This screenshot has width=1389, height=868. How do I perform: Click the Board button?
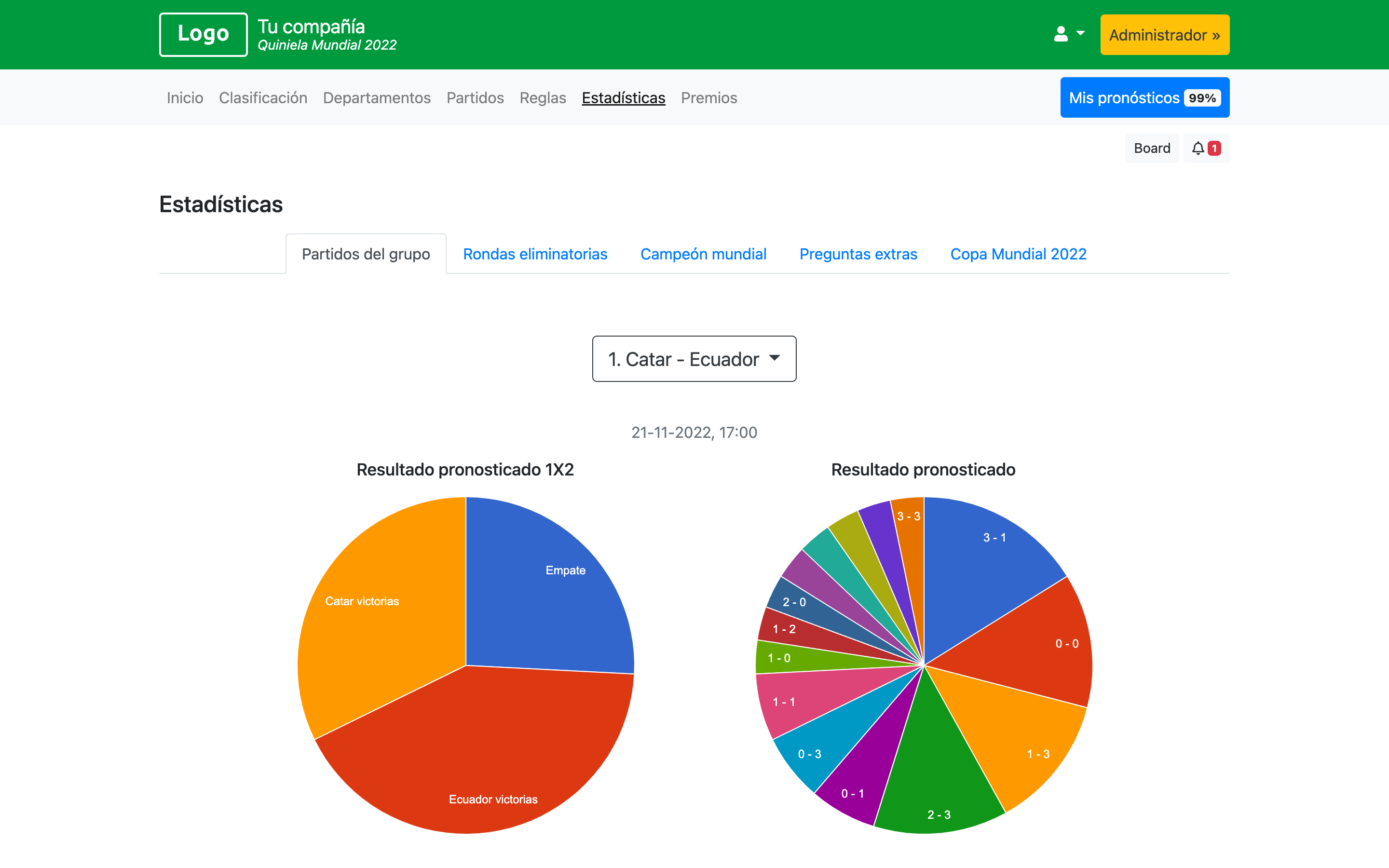(x=1151, y=148)
